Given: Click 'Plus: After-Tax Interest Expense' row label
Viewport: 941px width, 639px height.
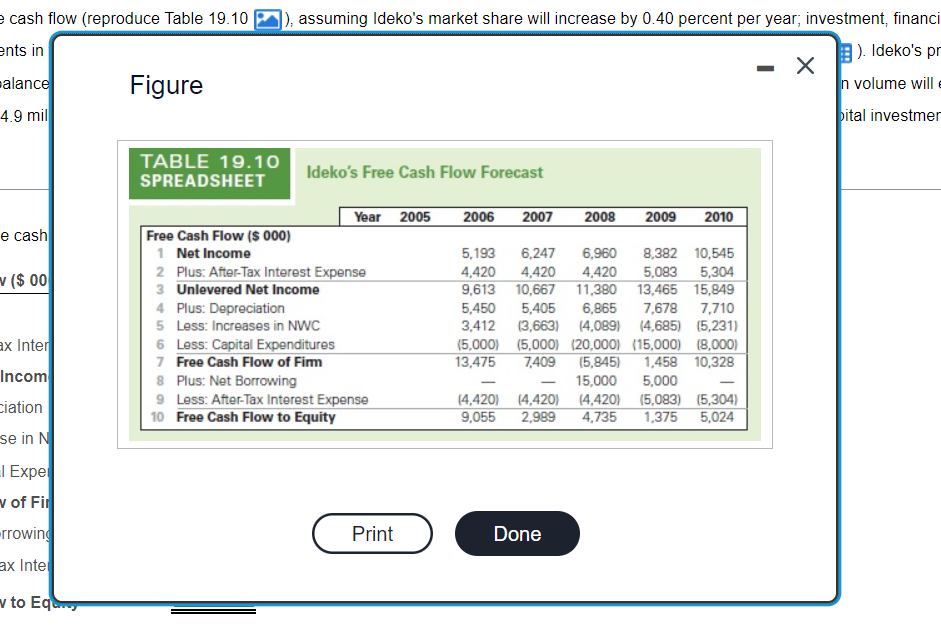Looking at the screenshot, I should point(271,272).
